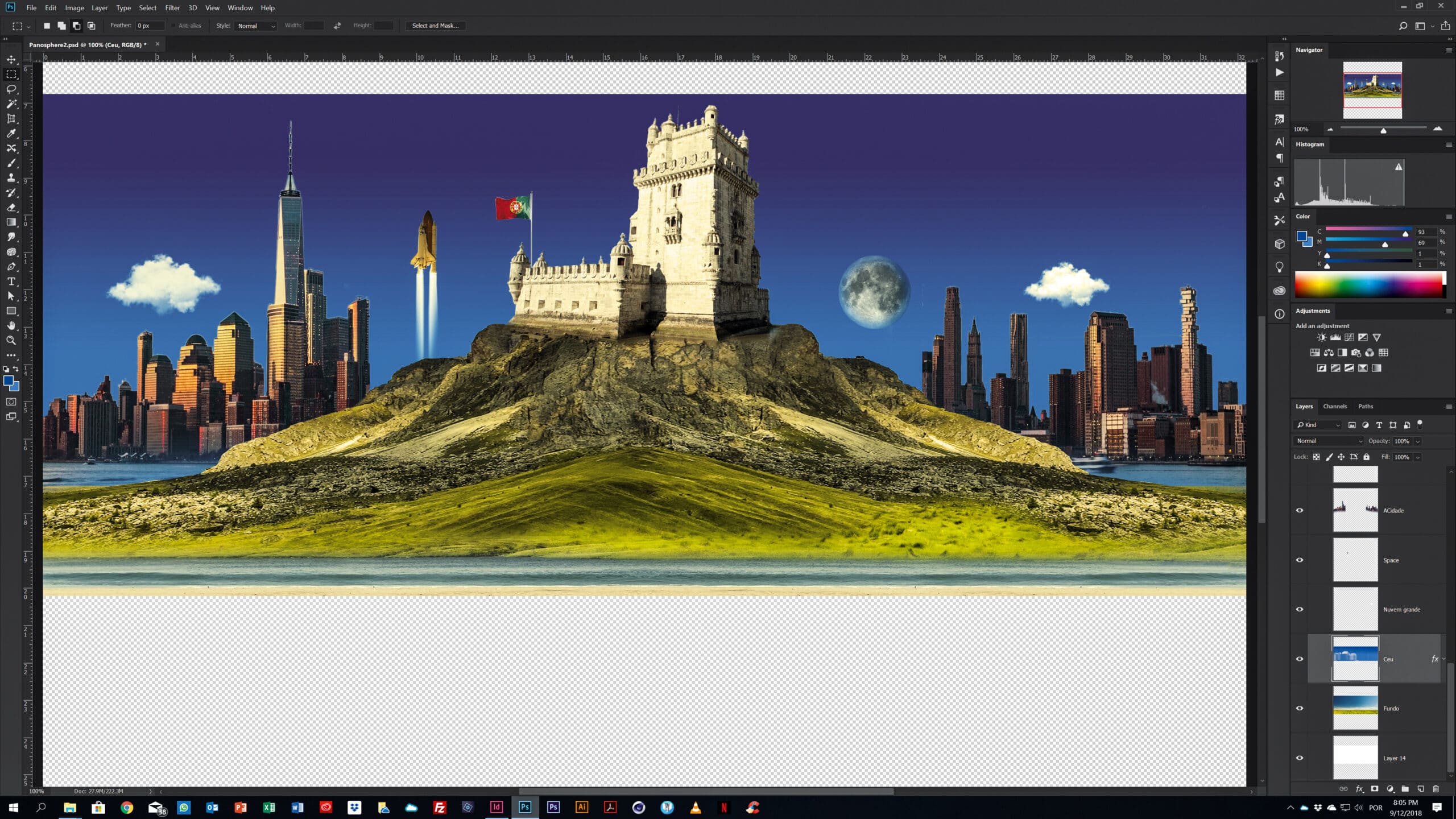This screenshot has width=1456, height=819.
Task: Toggle visibility of the Fundo layer
Action: pos(1300,708)
